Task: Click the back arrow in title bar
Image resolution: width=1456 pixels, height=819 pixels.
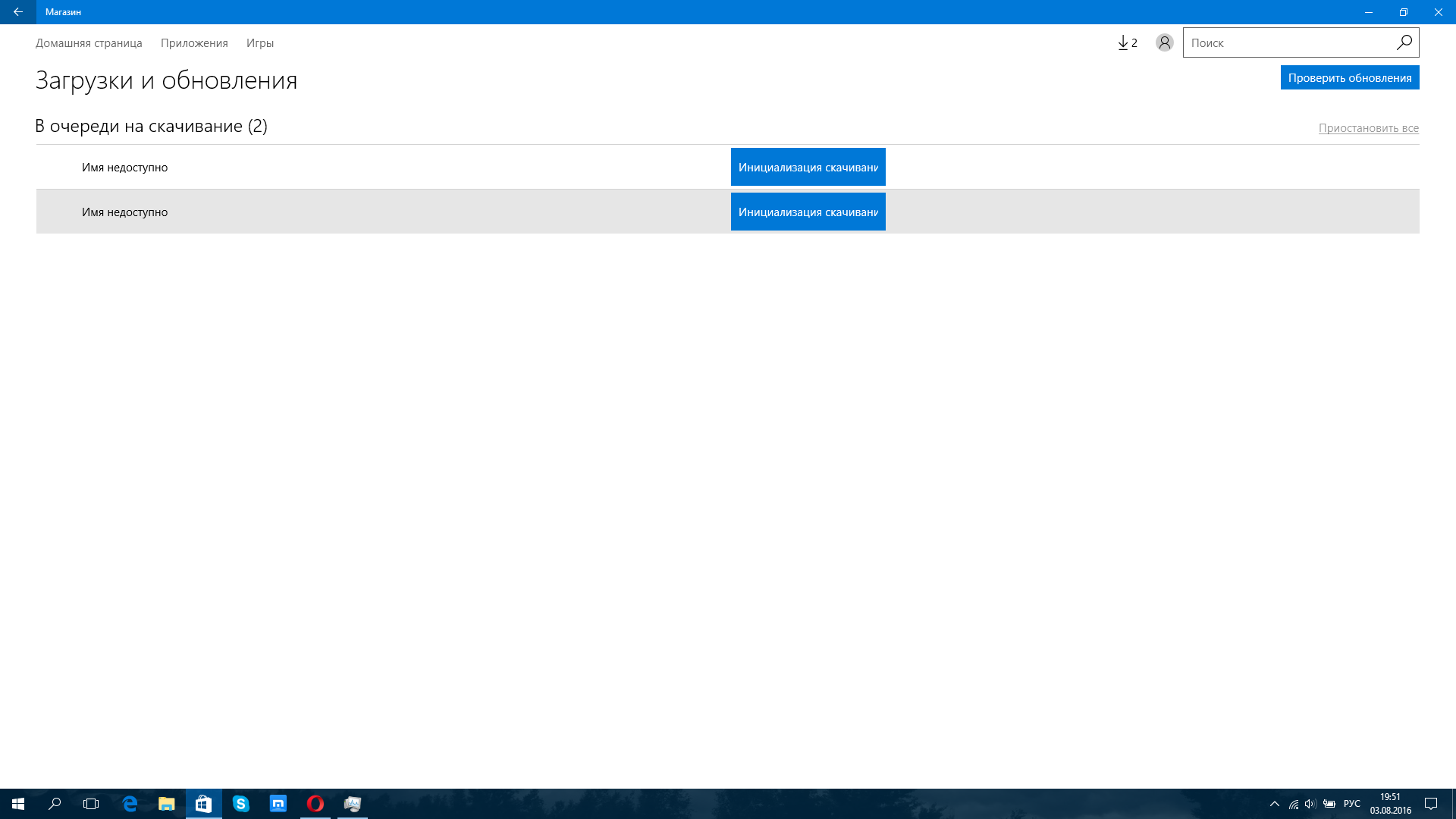Action: pyautogui.click(x=17, y=12)
